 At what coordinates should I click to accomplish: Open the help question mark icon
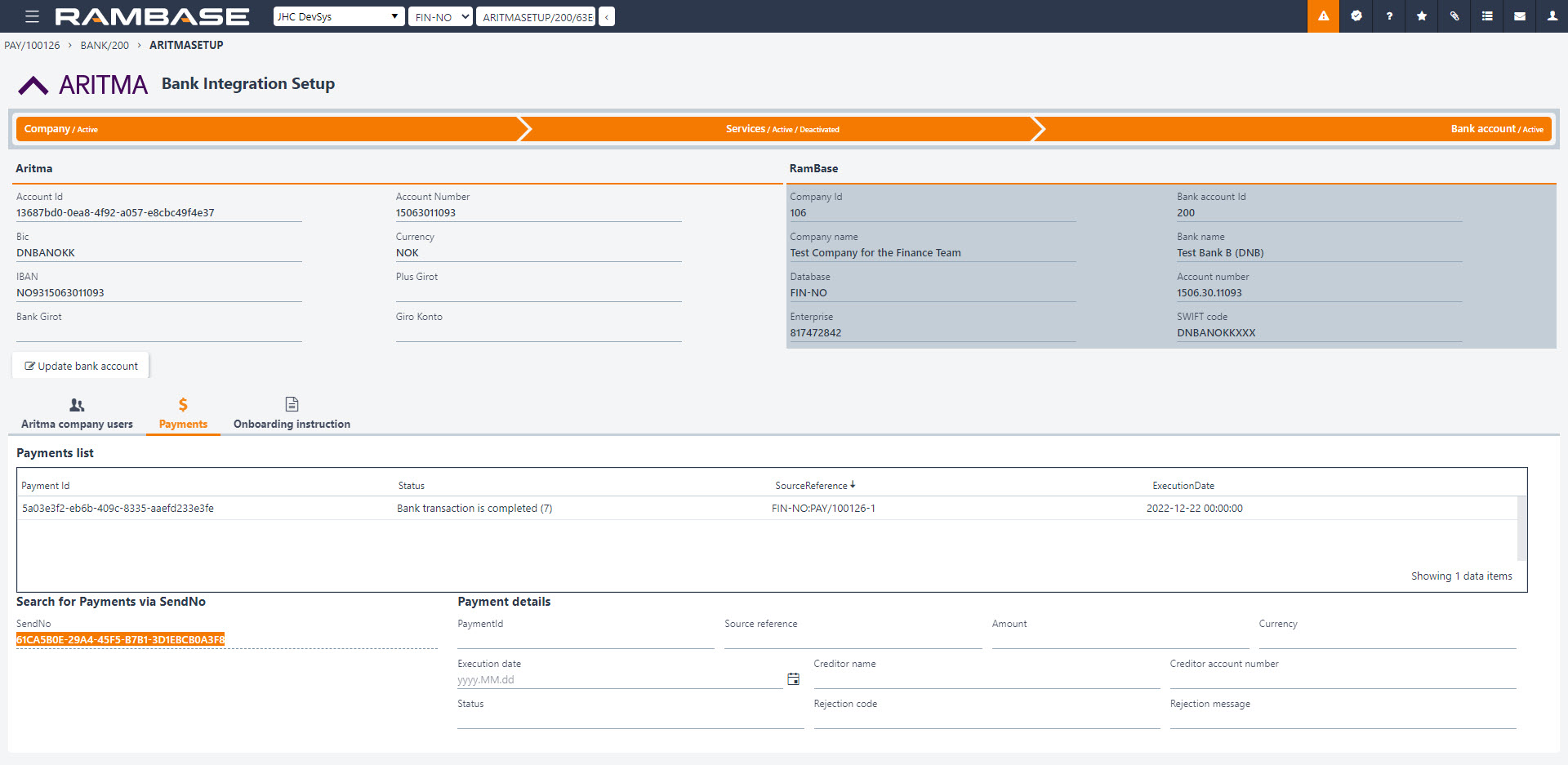pyautogui.click(x=1388, y=16)
